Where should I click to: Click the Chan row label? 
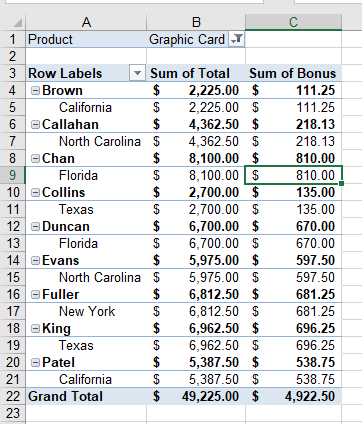tap(58, 159)
